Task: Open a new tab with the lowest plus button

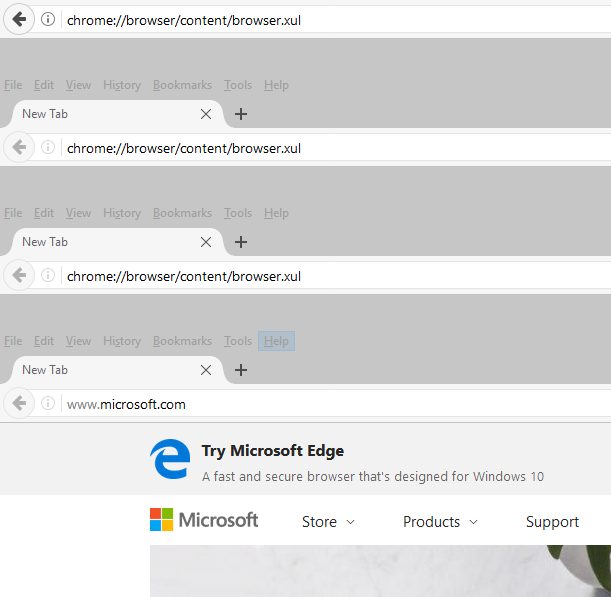Action: (x=241, y=370)
